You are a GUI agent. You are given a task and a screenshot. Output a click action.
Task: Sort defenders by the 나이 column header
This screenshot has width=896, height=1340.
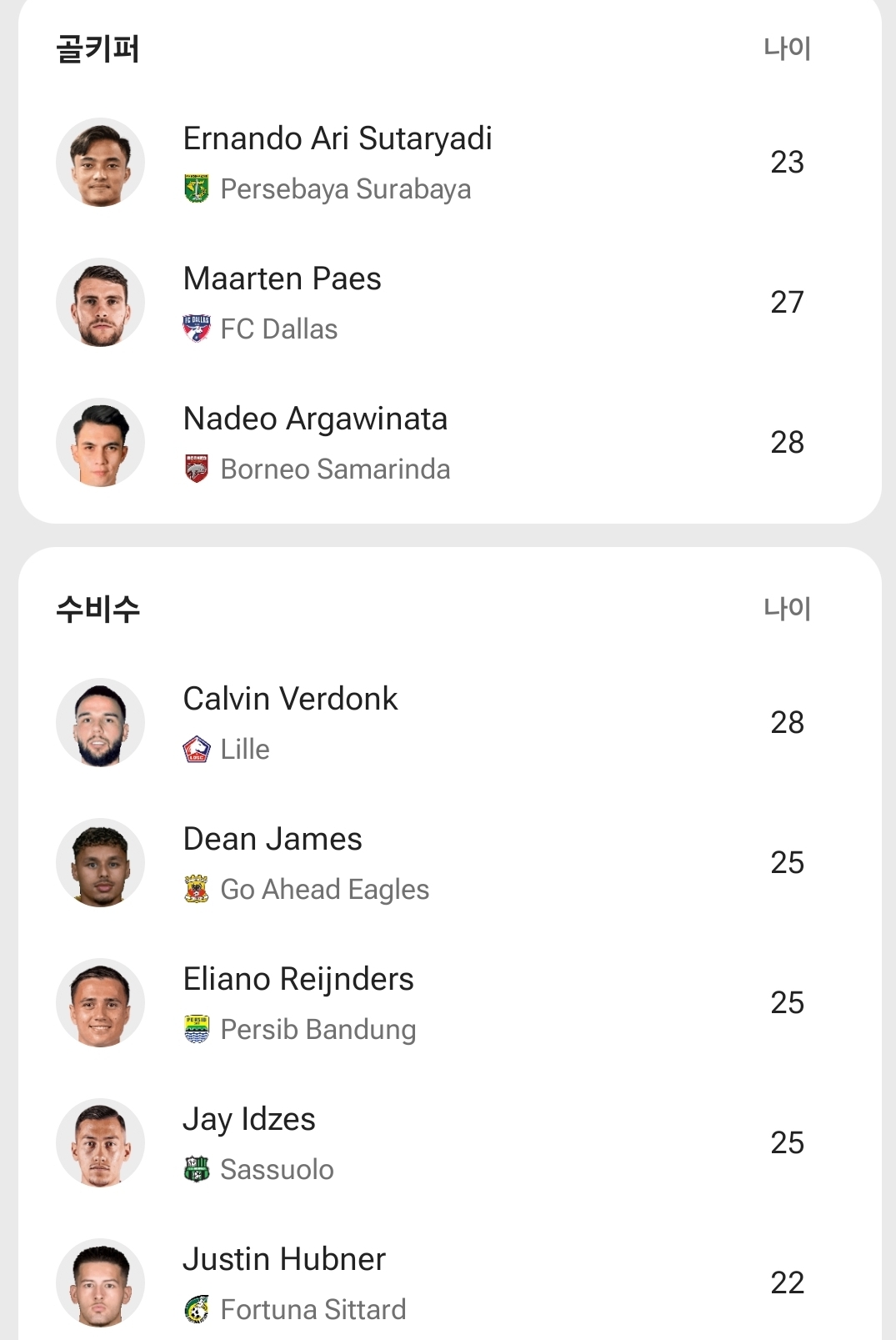pyautogui.click(x=787, y=609)
